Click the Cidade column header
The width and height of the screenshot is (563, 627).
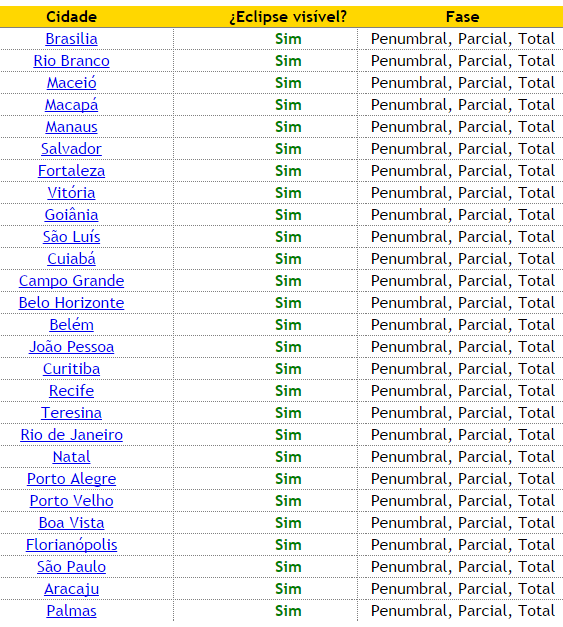[x=71, y=17]
